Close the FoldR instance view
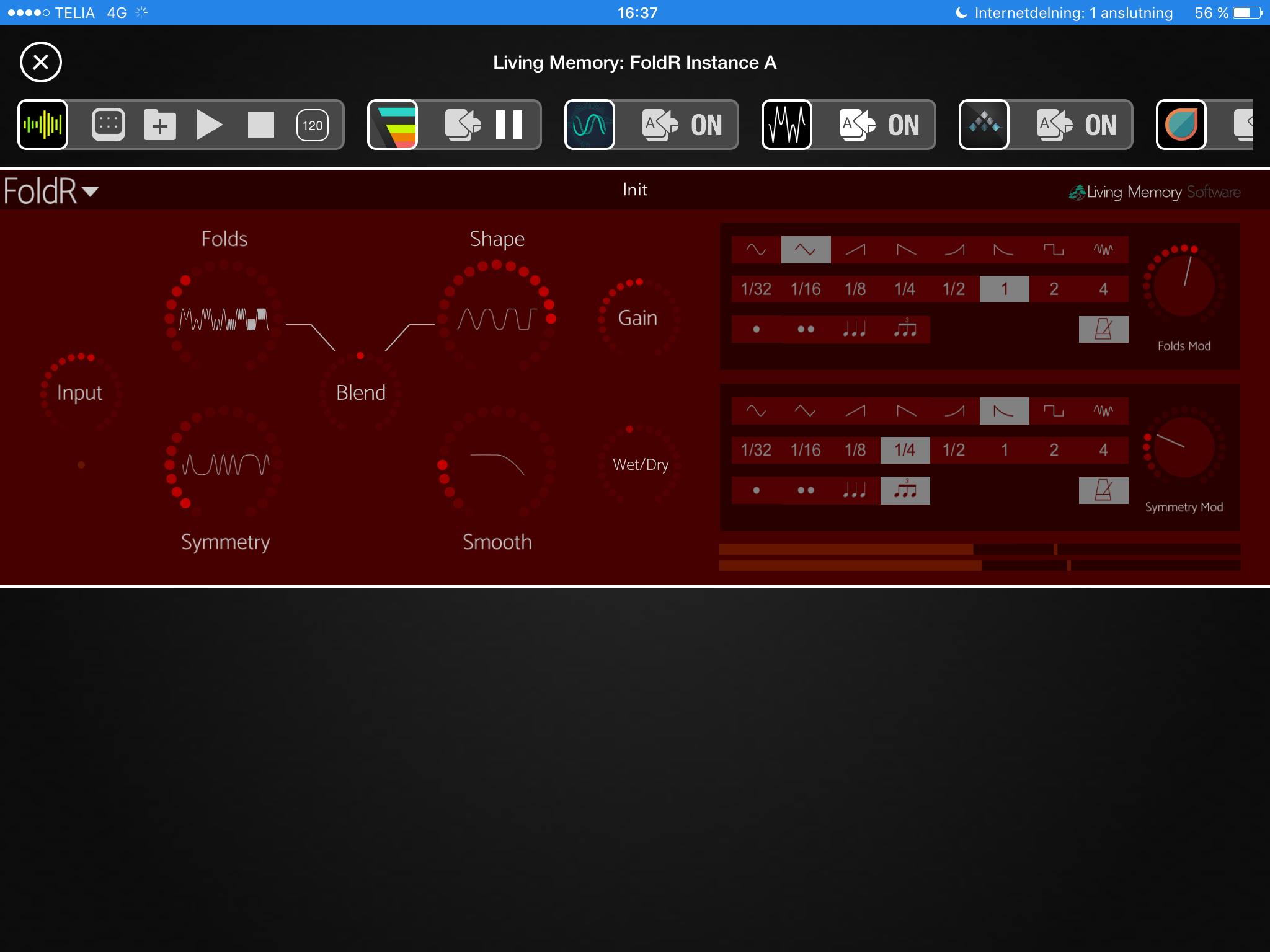 pos(41,62)
